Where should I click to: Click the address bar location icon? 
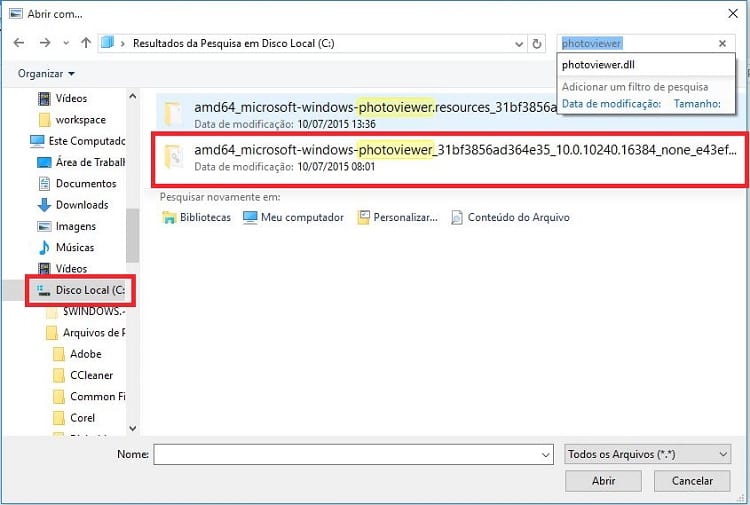coord(108,43)
